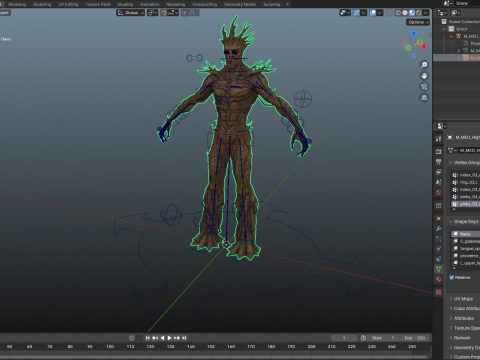
Task: Open the View Layer properties tab
Action: (439, 172)
